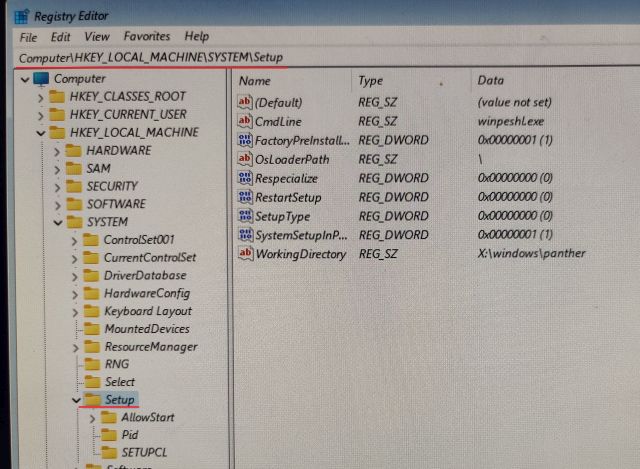The width and height of the screenshot is (640, 469).
Task: Click the DWORD icon beside SystemSetupInP...
Action: (245, 235)
